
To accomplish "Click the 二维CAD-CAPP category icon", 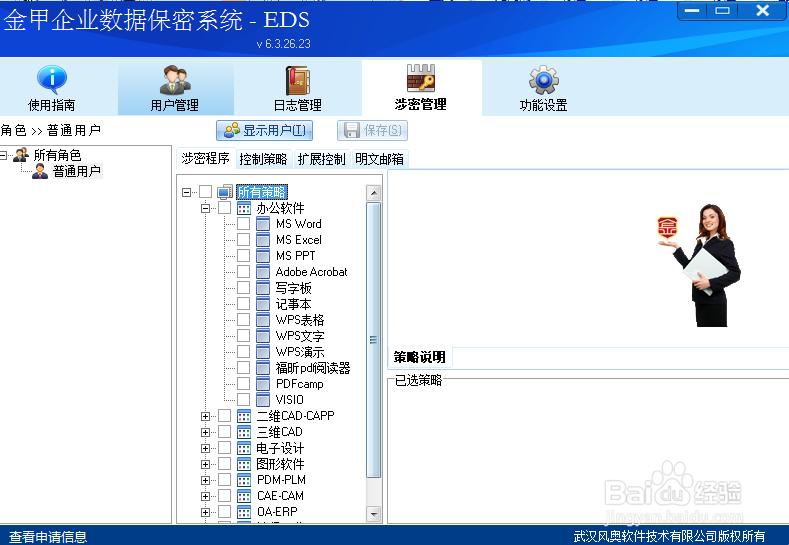I will pyautogui.click(x=244, y=416).
